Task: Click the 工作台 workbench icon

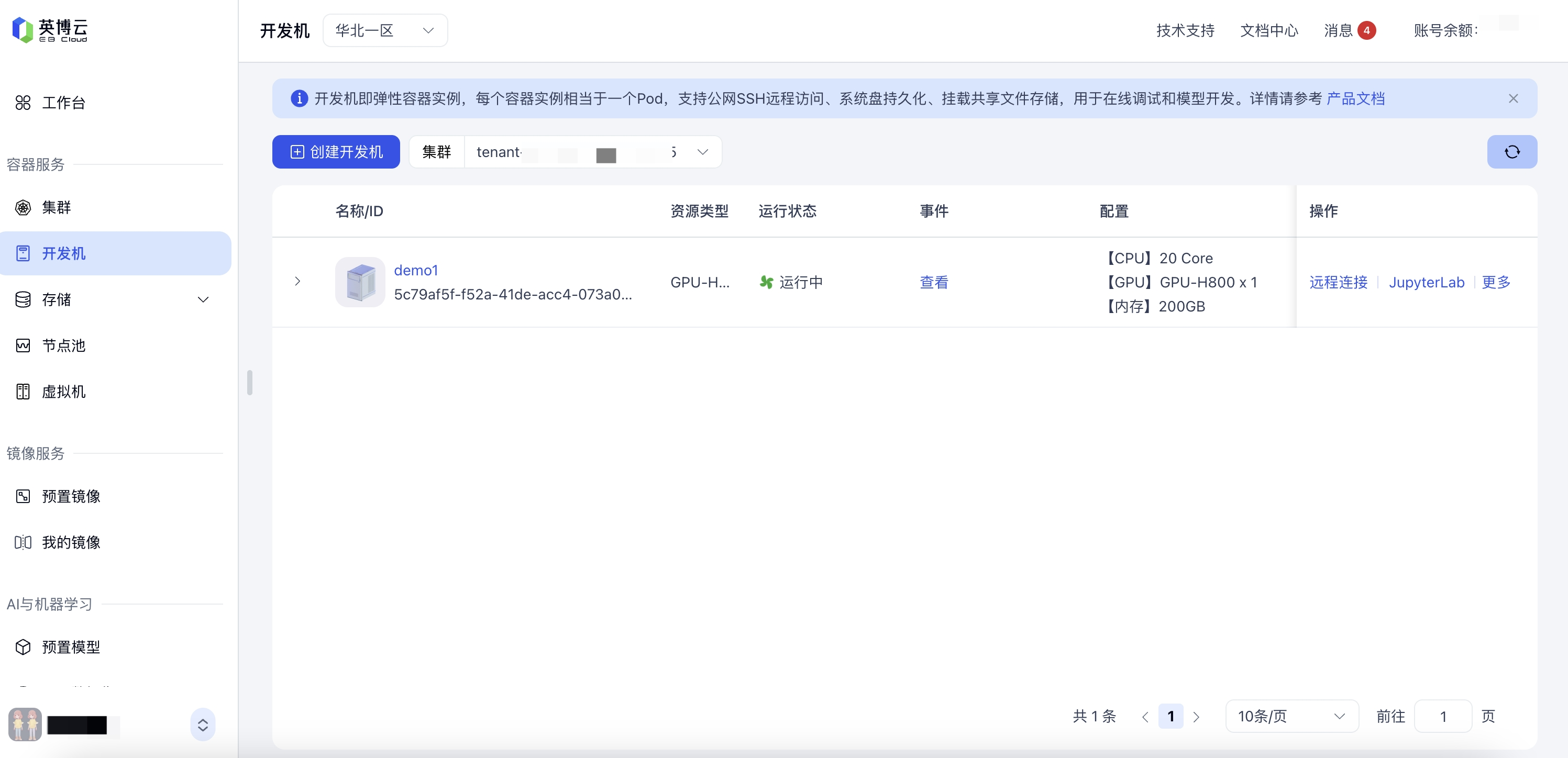Action: [23, 102]
